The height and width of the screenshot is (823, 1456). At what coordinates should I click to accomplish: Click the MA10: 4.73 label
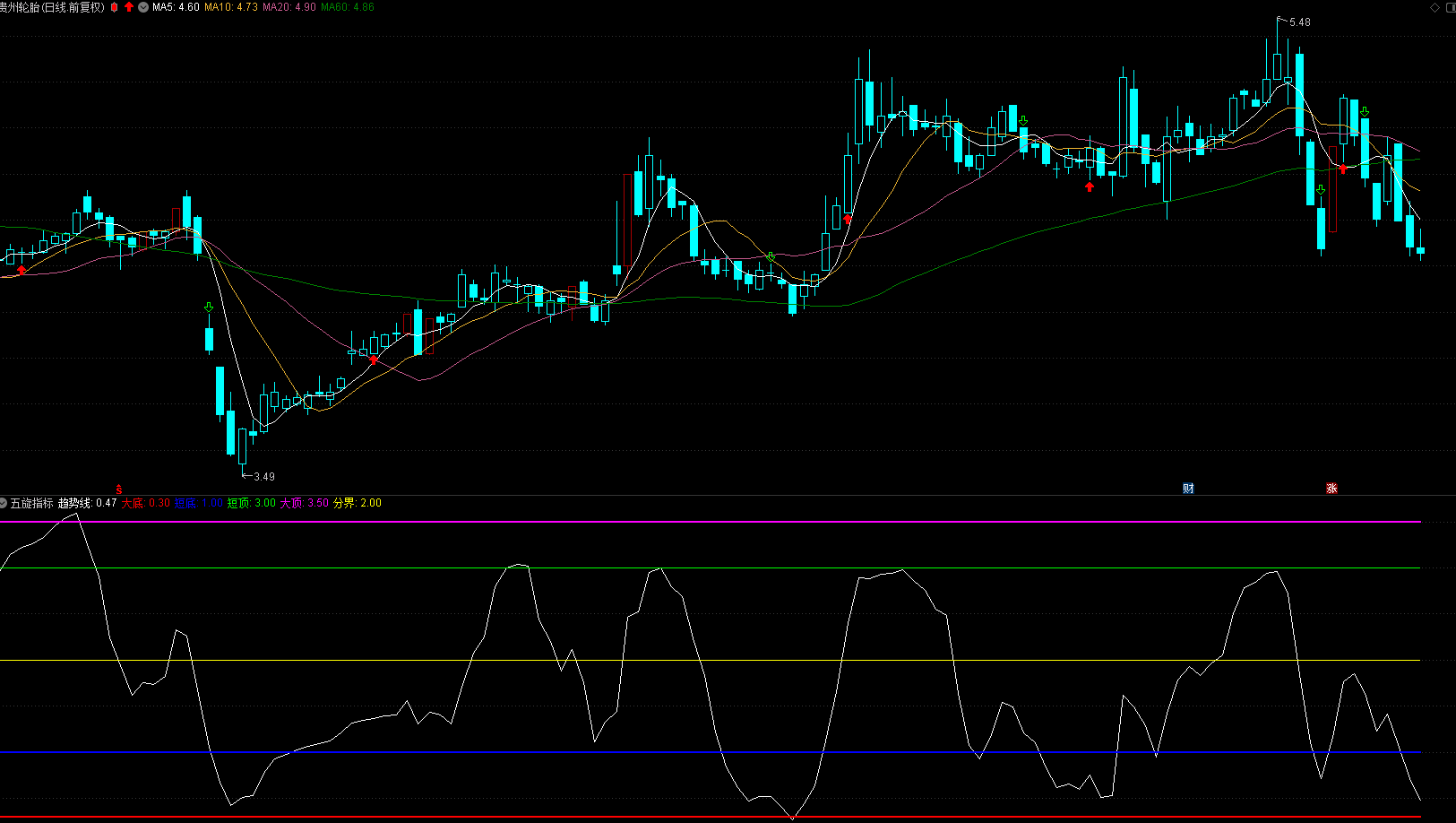(x=231, y=7)
